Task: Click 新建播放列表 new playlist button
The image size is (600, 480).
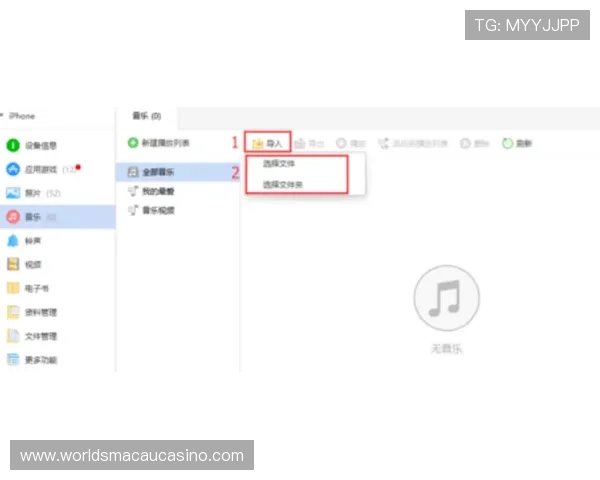Action: [x=158, y=143]
